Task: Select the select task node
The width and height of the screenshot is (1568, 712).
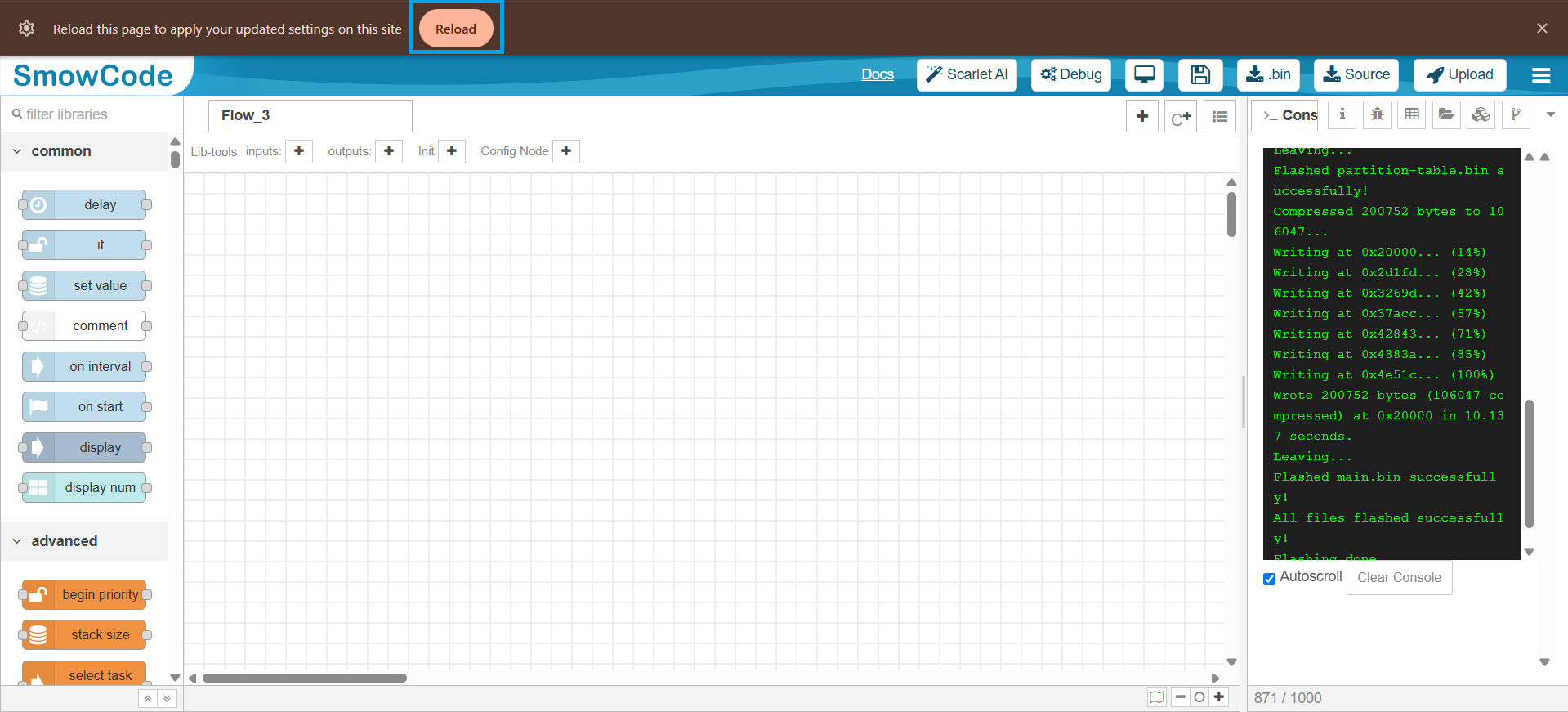Action: click(x=84, y=674)
